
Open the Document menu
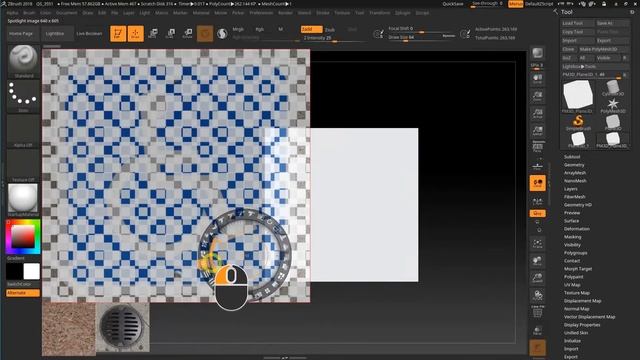pos(67,13)
